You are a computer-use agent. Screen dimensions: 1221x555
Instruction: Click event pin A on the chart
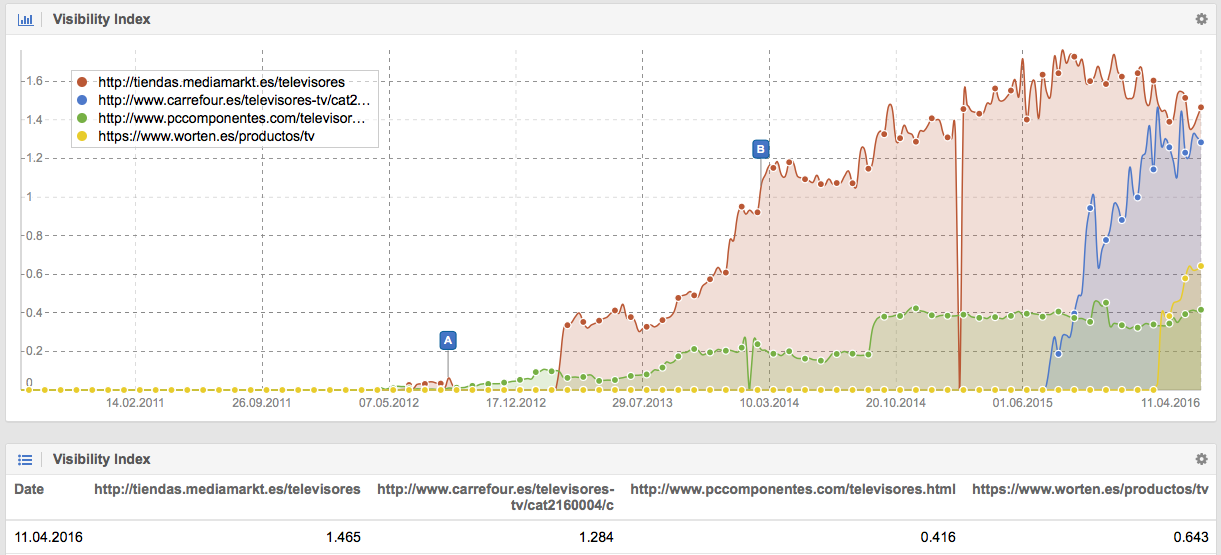448,340
